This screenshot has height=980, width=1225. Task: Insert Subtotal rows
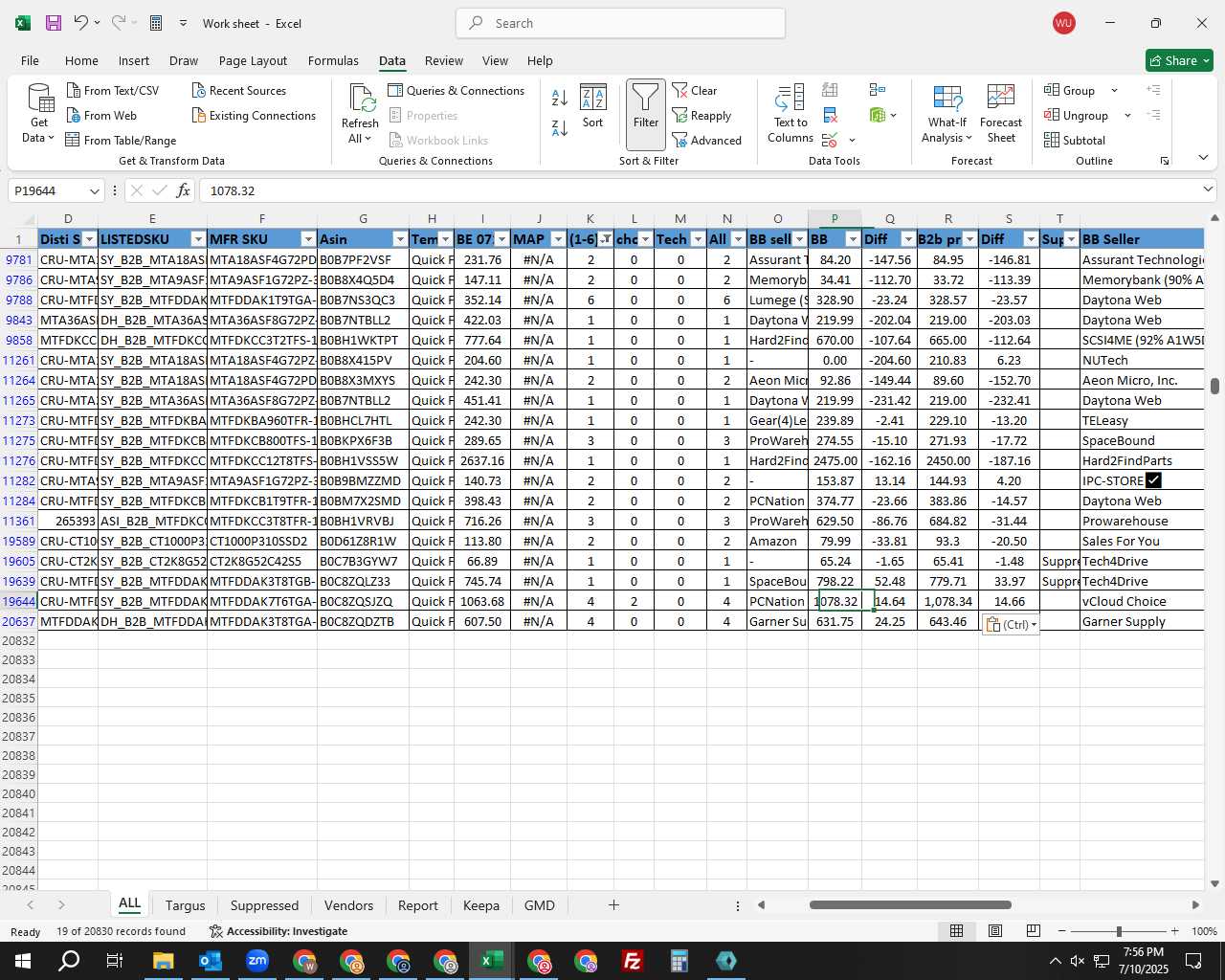(x=1075, y=140)
